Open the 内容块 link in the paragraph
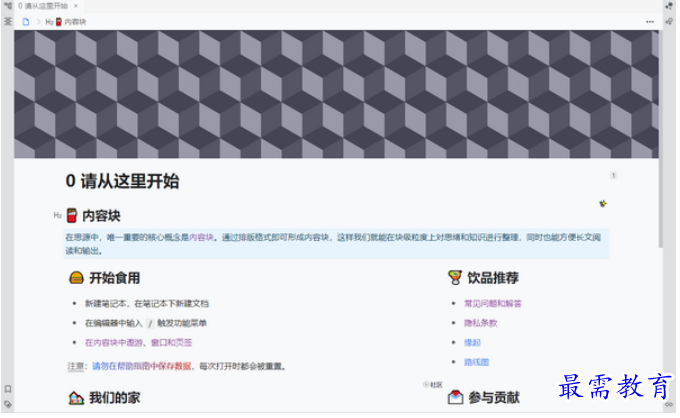This screenshot has width=680, height=418. click(x=202, y=238)
